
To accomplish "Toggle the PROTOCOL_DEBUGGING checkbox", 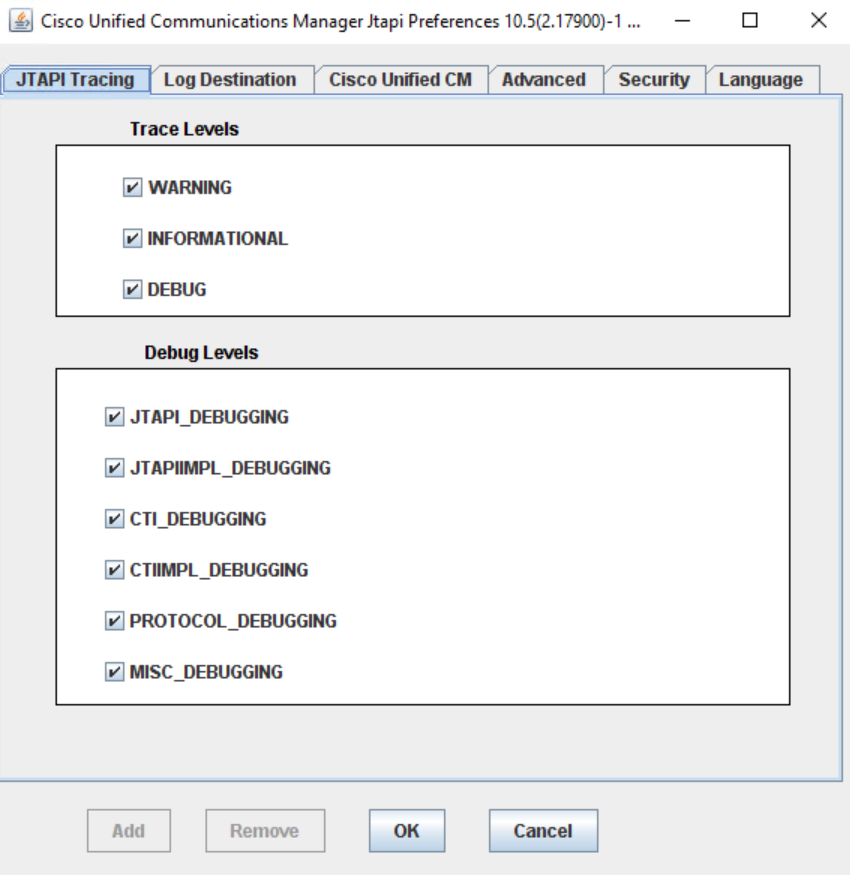I will 114,621.
